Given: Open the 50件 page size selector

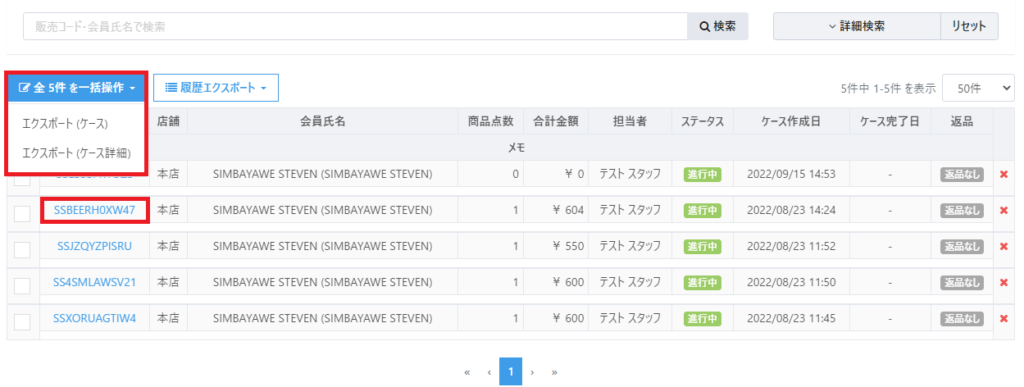Looking at the screenshot, I should pos(978,88).
